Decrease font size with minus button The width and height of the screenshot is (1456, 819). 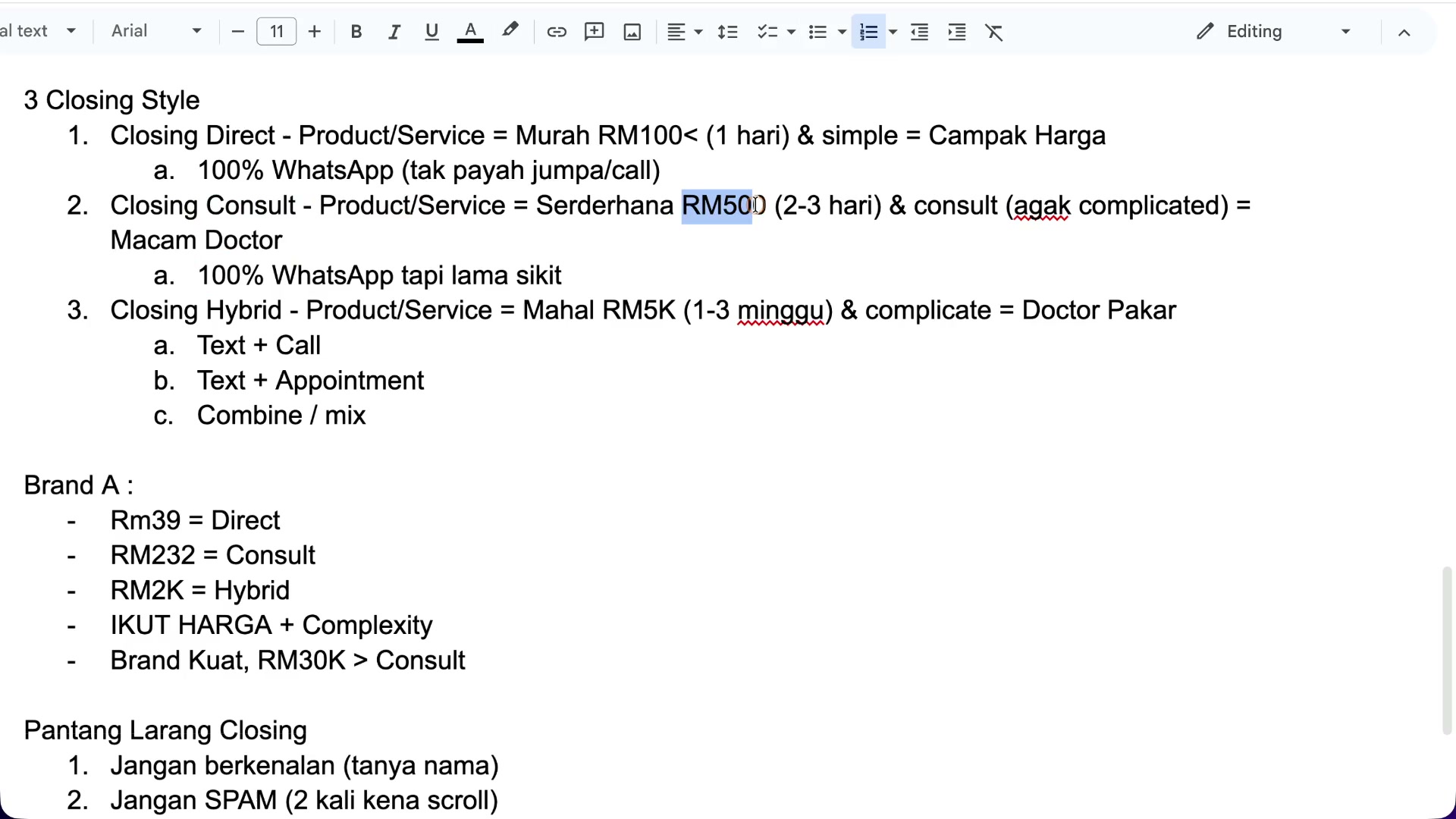(238, 32)
